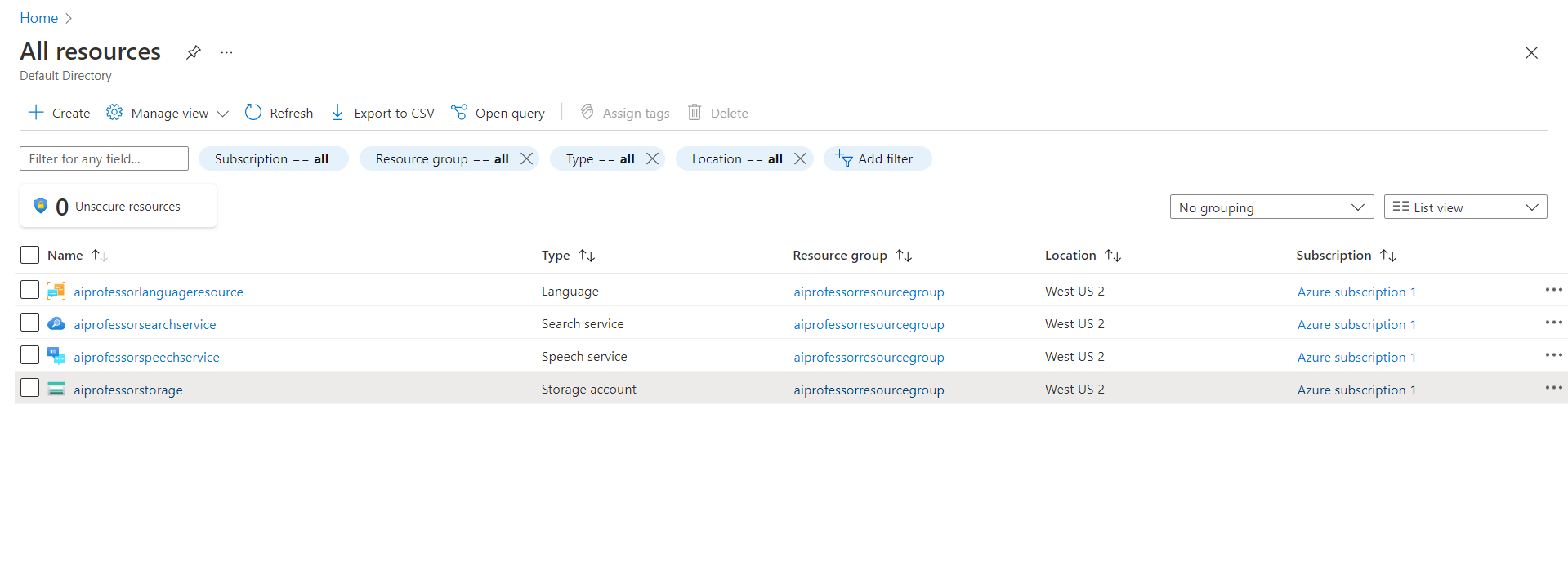Viewport: 1568px width, 561px height.
Task: Click the 'Language' type cell
Action: click(x=570, y=292)
